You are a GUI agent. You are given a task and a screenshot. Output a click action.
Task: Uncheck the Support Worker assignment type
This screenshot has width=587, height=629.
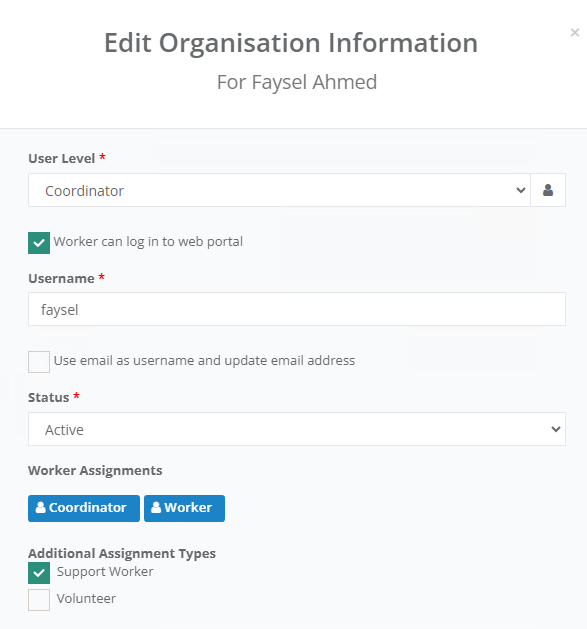point(39,573)
